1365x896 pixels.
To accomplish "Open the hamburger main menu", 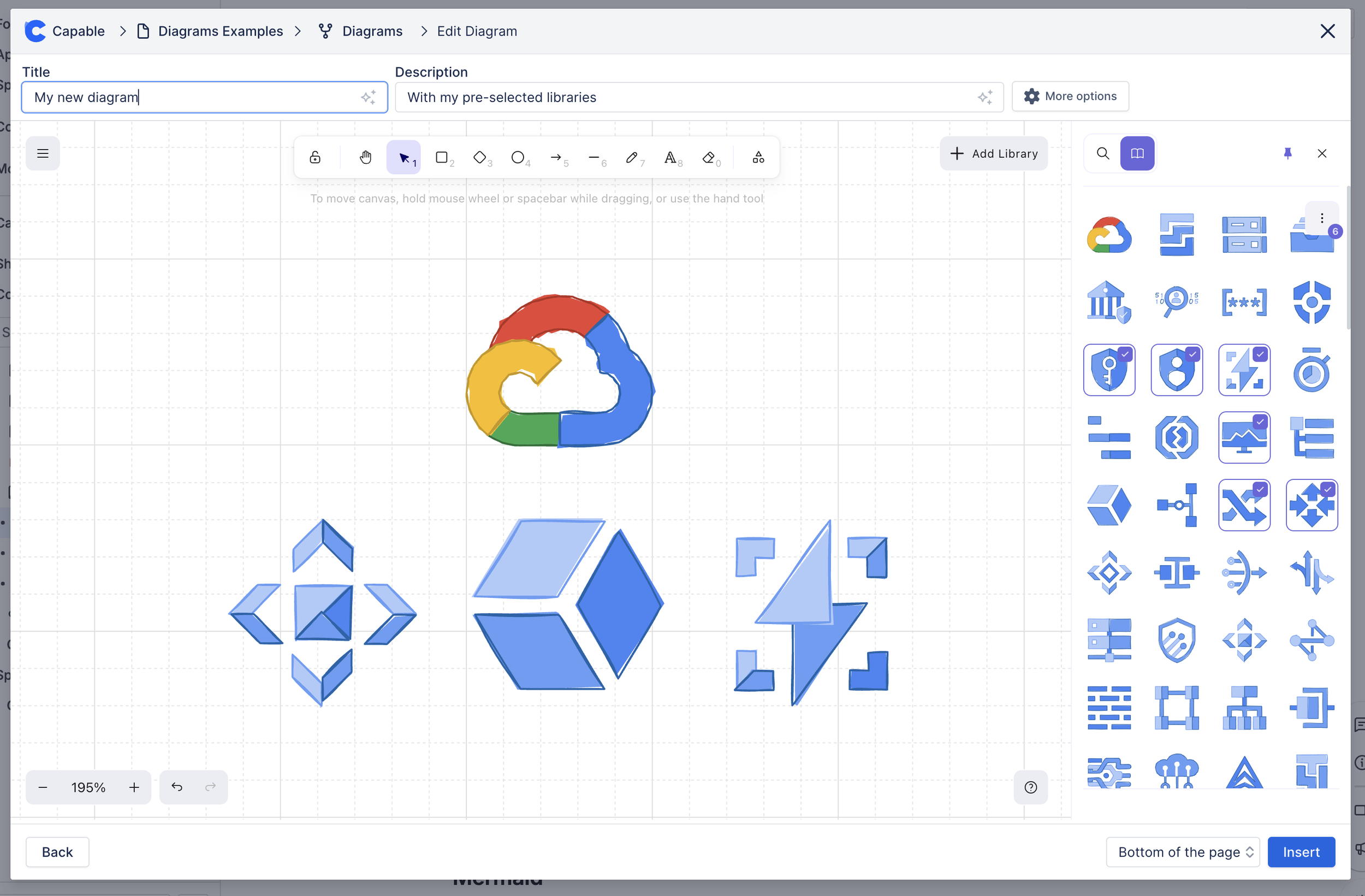I will [x=43, y=153].
